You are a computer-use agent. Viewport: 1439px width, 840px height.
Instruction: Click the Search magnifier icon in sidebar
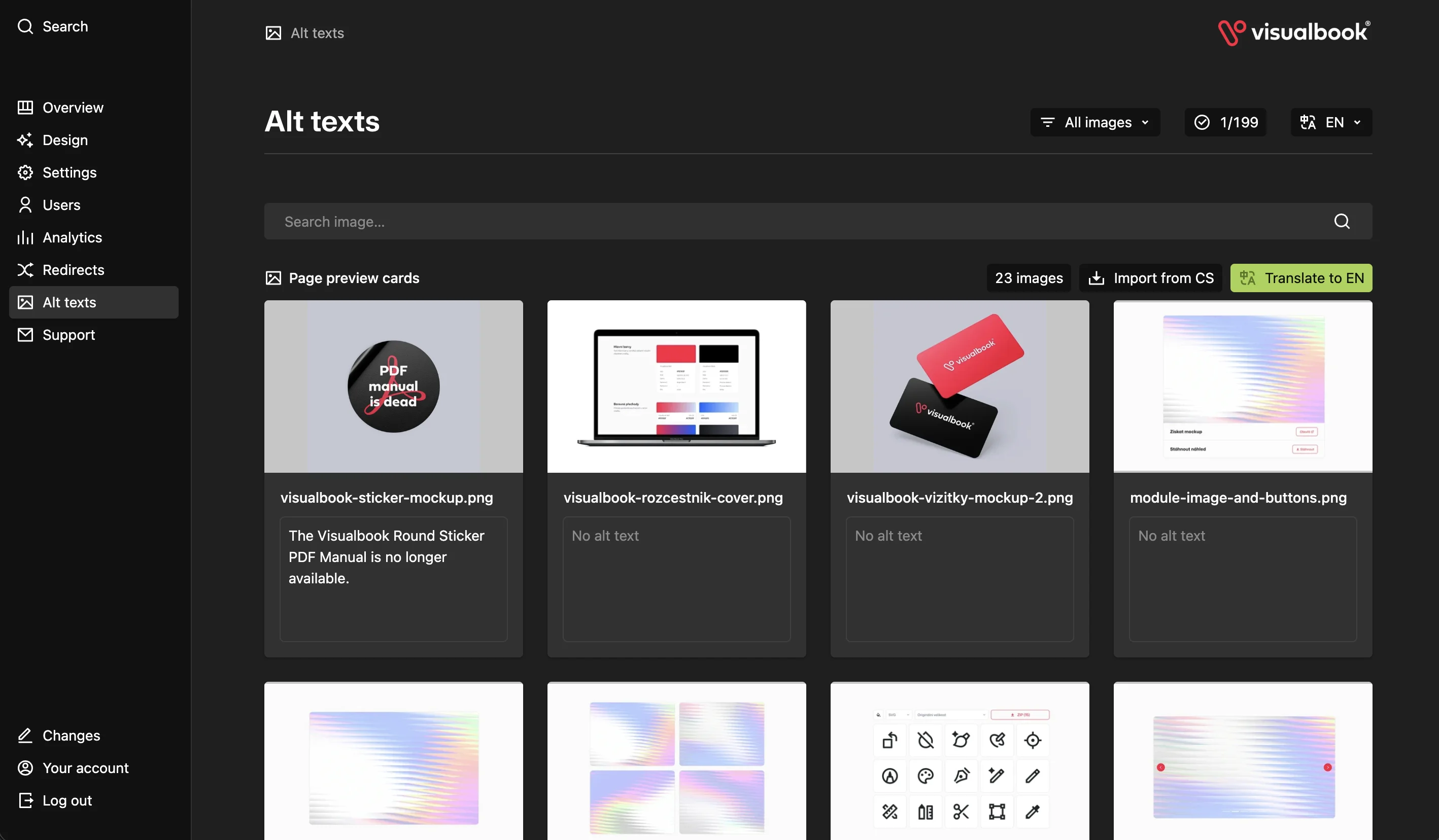[25, 26]
